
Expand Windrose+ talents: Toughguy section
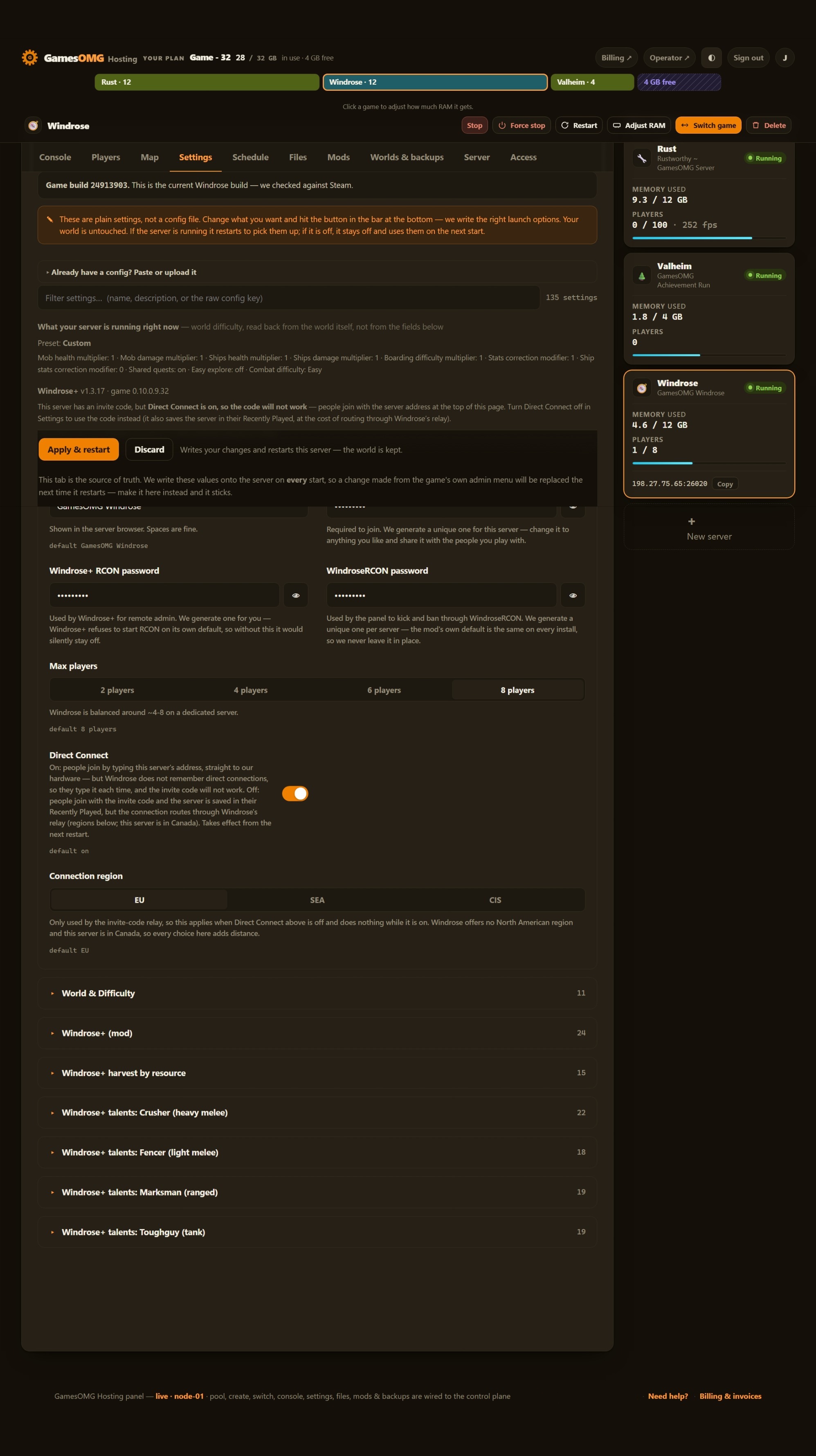pos(317,1232)
